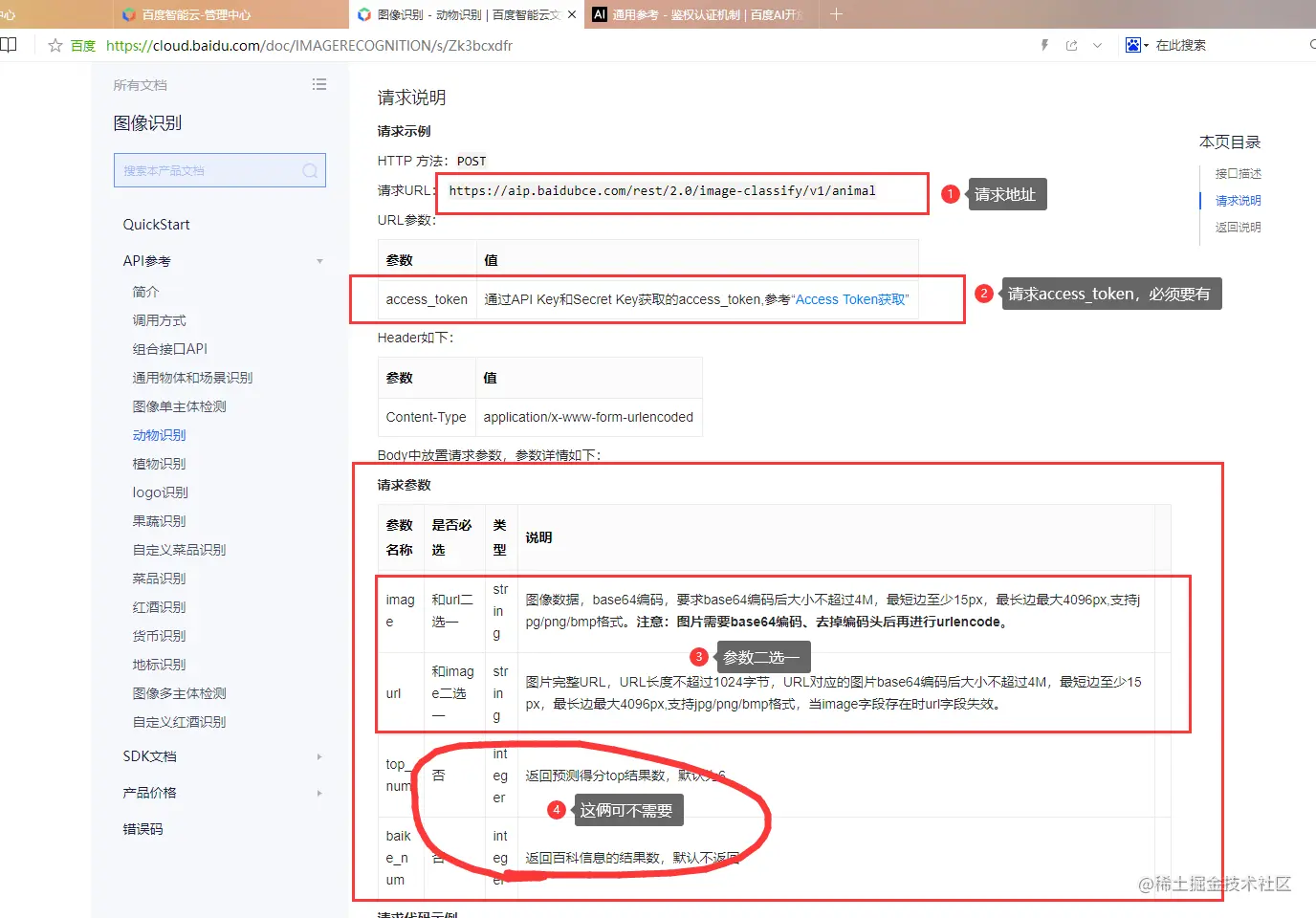Open the 错误码 page

click(143, 829)
